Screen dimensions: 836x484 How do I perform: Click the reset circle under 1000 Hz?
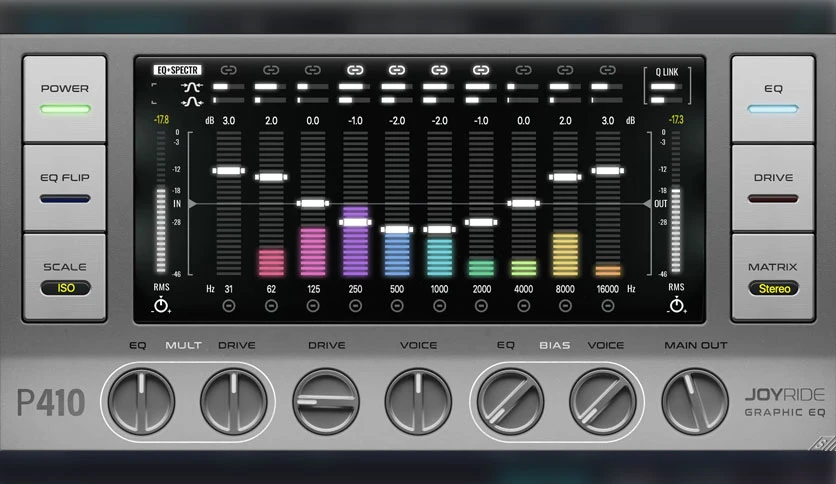pyautogui.click(x=439, y=306)
